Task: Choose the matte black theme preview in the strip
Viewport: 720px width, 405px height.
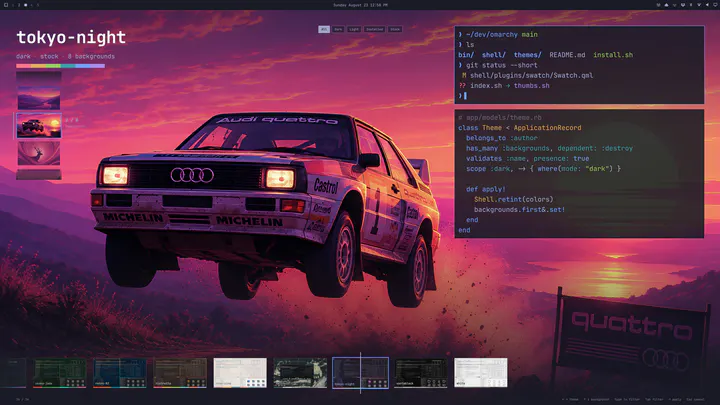Action: pos(421,373)
